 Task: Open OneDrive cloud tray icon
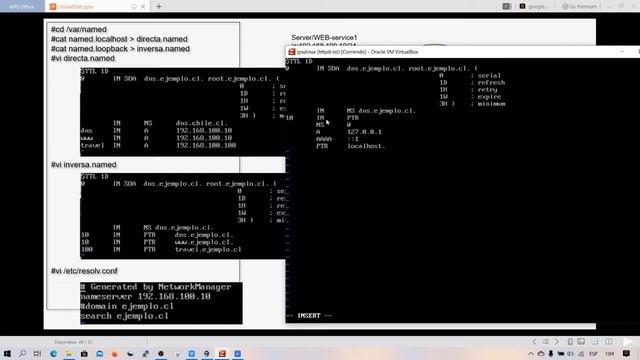coord(541,354)
